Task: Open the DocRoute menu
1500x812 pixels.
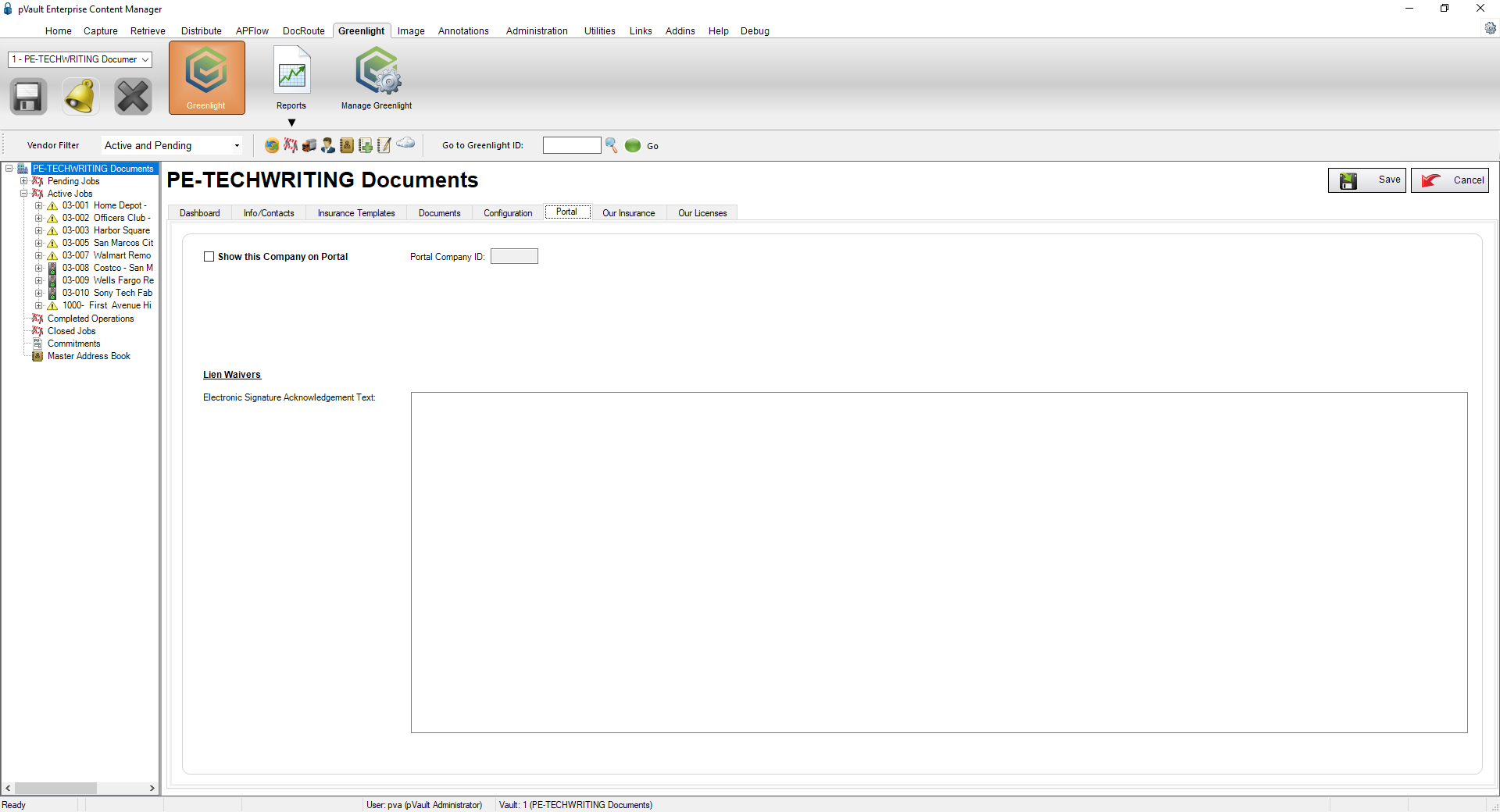Action: point(304,31)
